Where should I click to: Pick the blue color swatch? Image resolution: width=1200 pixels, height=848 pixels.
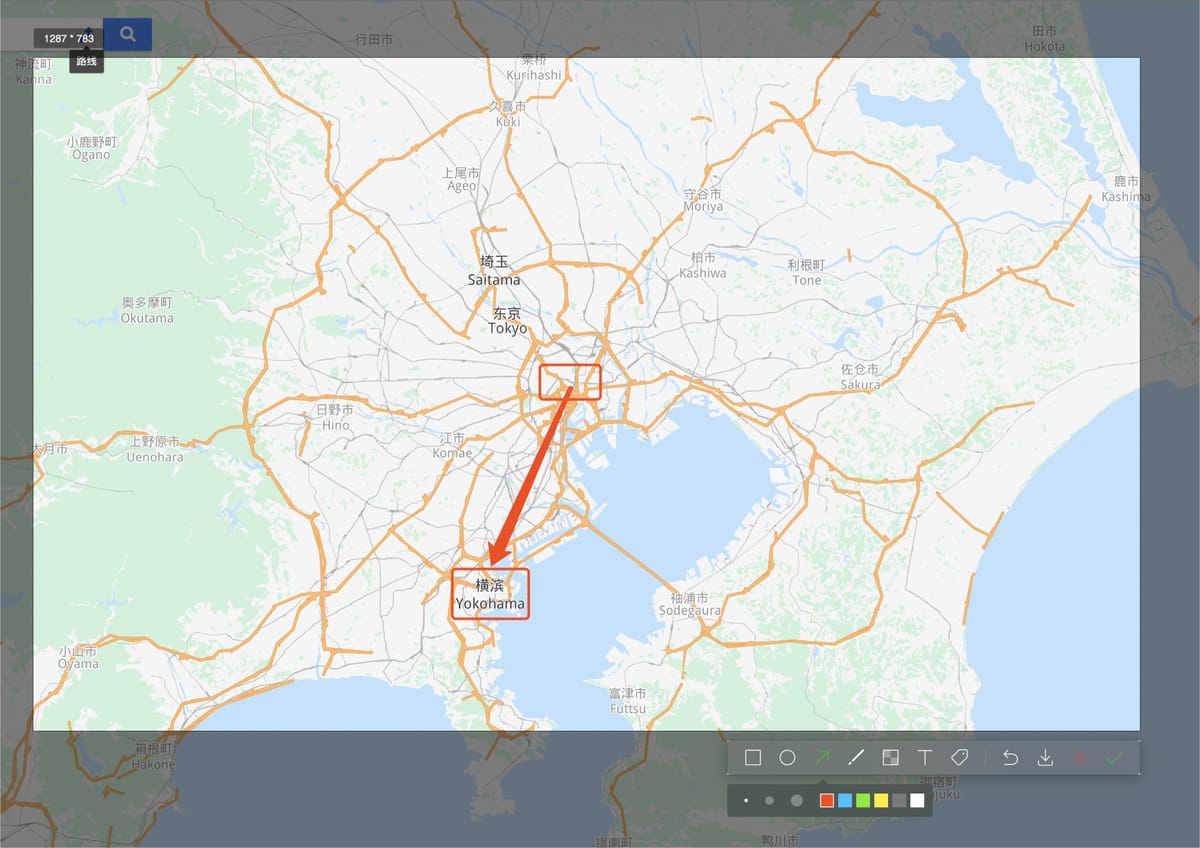[x=845, y=800]
